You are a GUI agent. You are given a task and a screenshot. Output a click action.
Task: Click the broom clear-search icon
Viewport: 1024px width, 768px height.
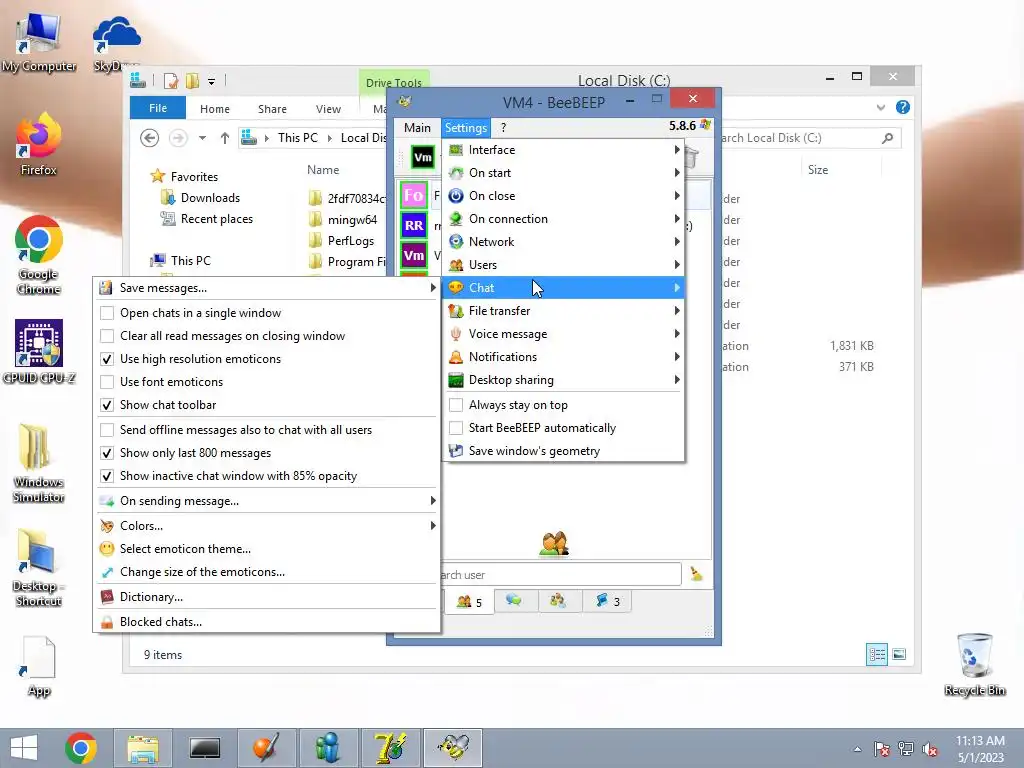point(696,574)
